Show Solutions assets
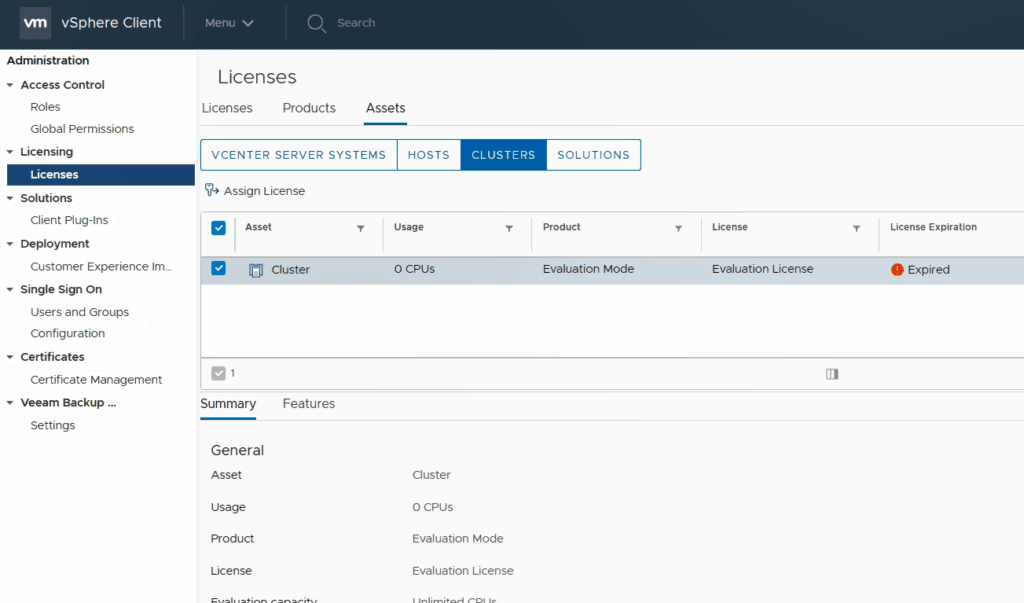This screenshot has width=1024, height=603. 594,155
